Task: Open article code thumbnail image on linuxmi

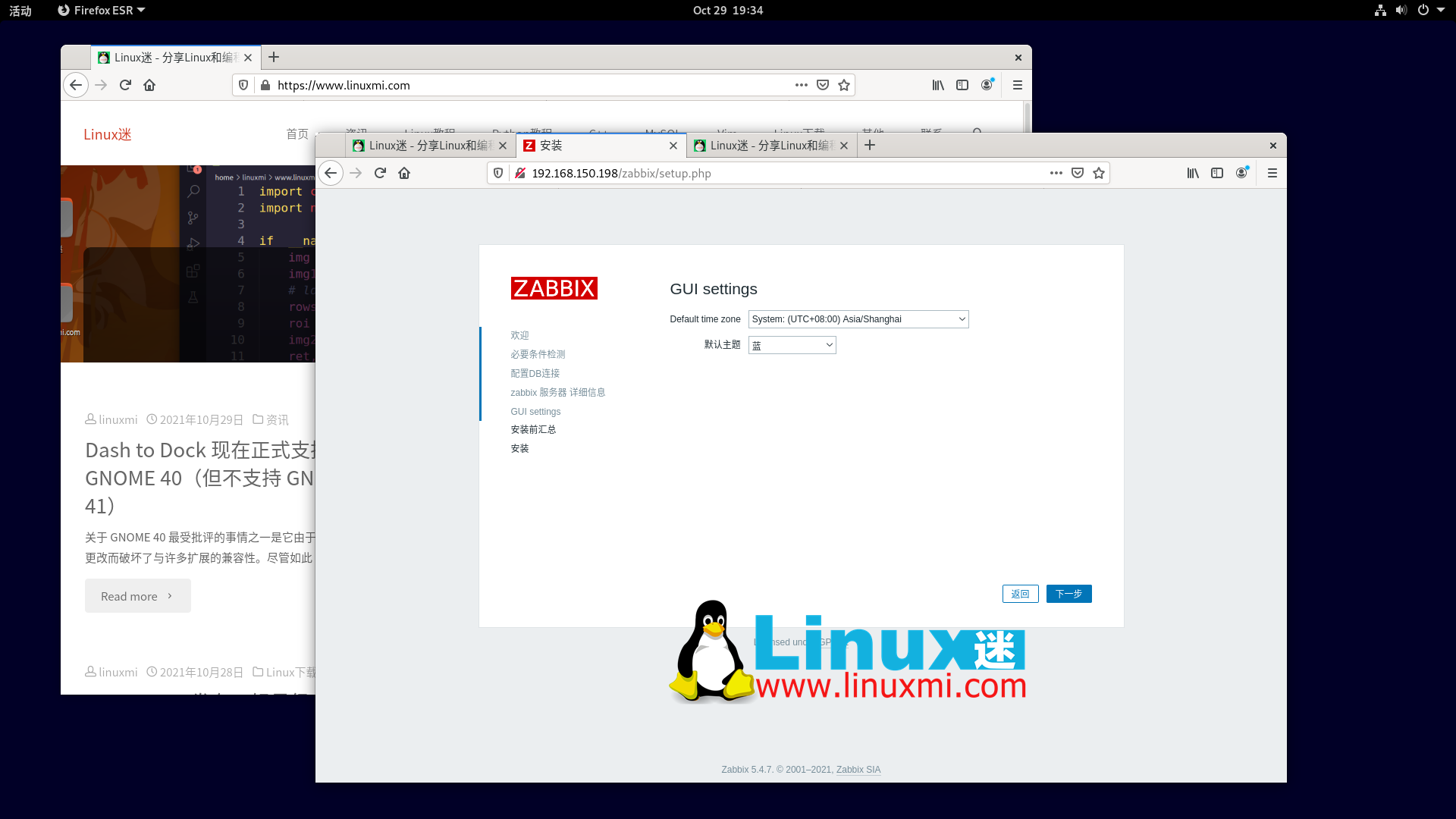Action: pos(188,264)
